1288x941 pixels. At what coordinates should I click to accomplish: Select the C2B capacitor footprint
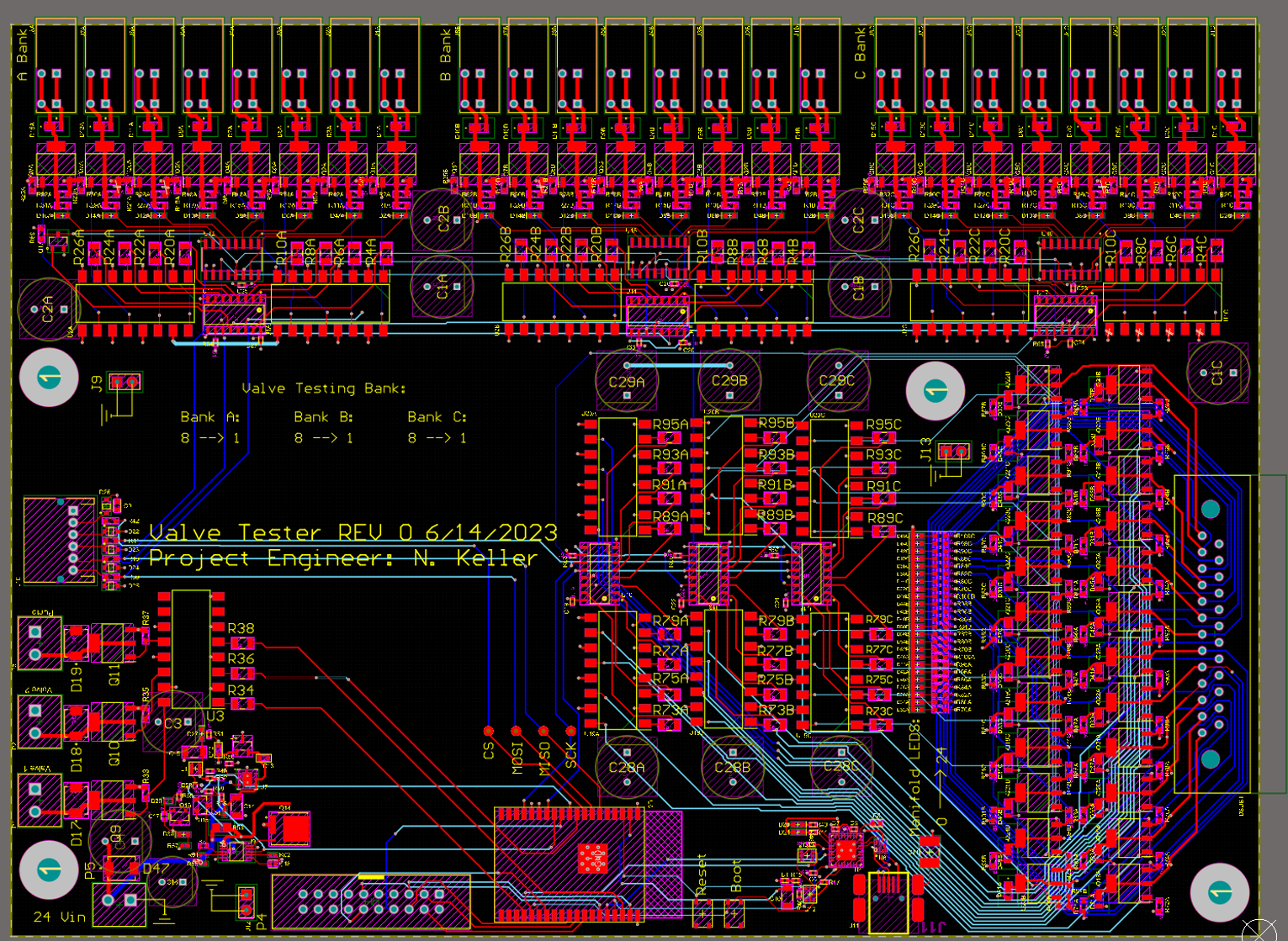(x=442, y=220)
